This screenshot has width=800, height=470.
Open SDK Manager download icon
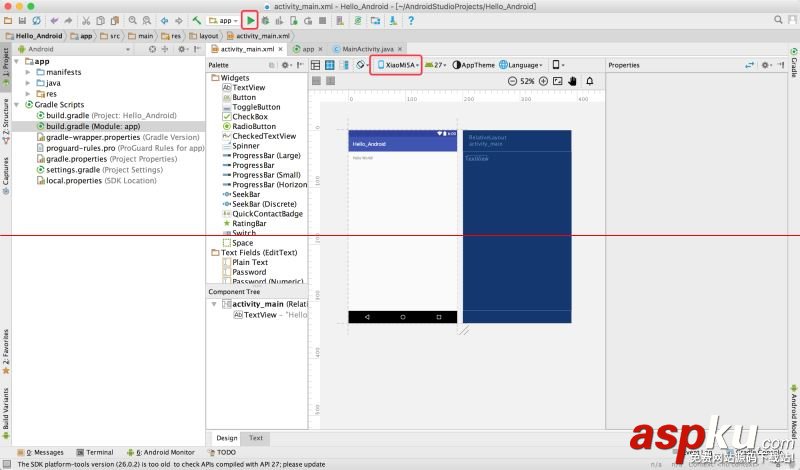point(393,20)
